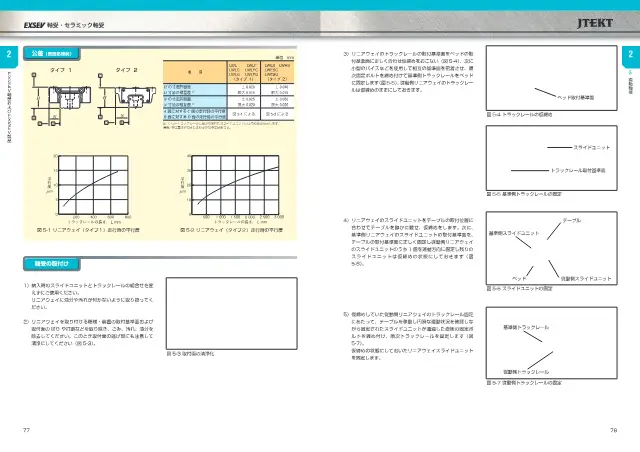
Task: Click the タイプ 2 label above the drawing
Action: (x=127, y=70)
